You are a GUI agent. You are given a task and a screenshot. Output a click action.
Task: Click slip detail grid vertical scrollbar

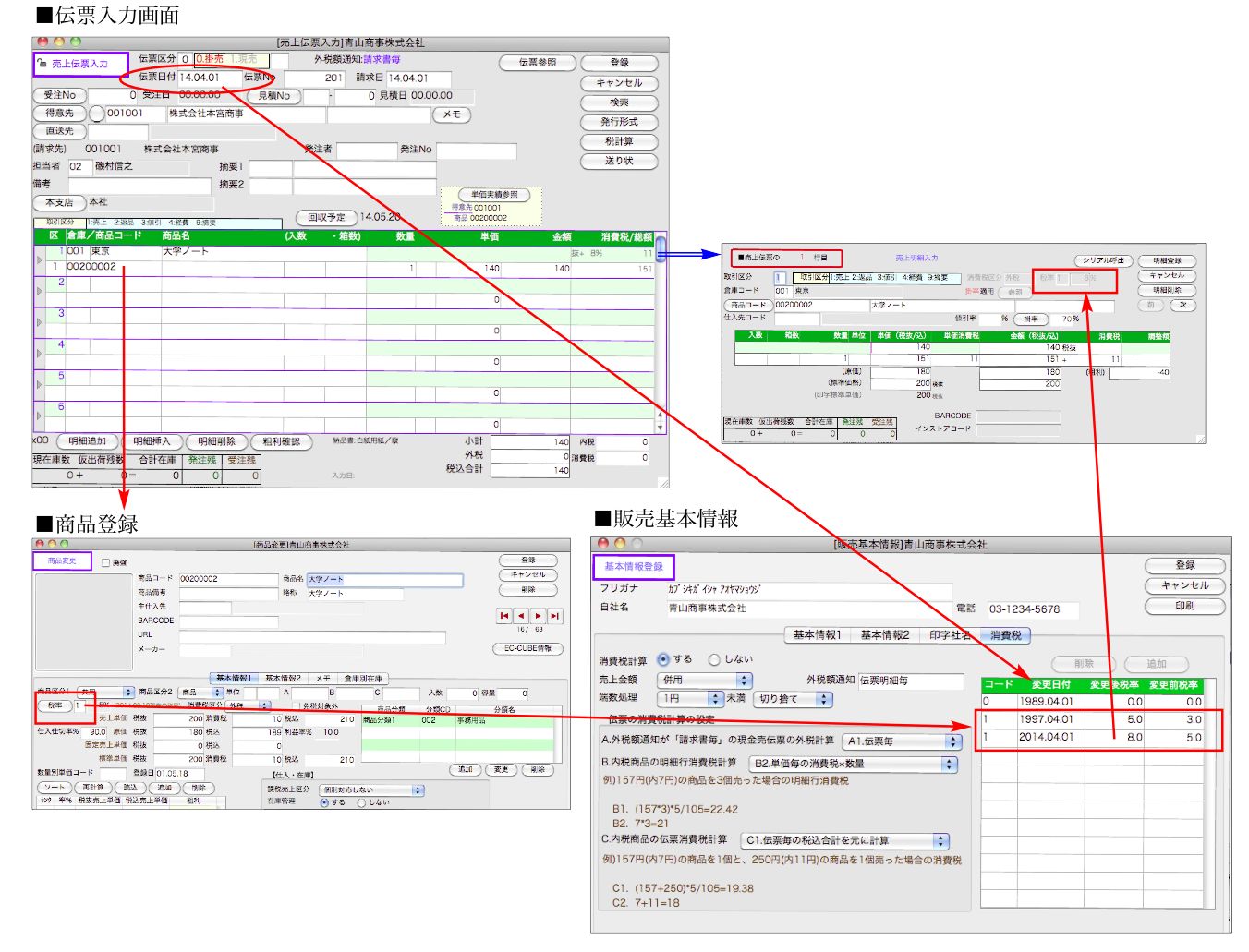(x=660, y=332)
